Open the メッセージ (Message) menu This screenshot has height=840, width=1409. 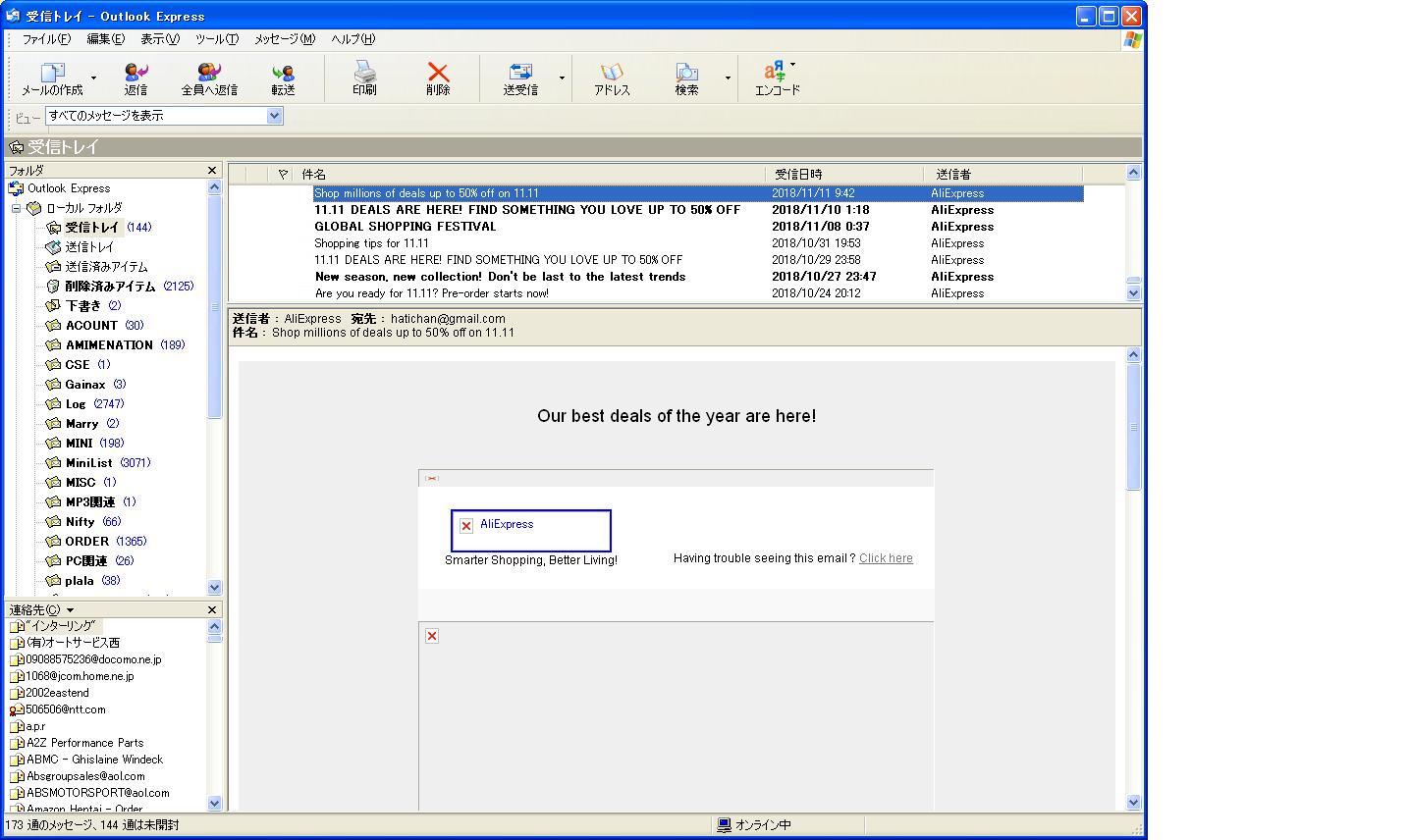(284, 39)
